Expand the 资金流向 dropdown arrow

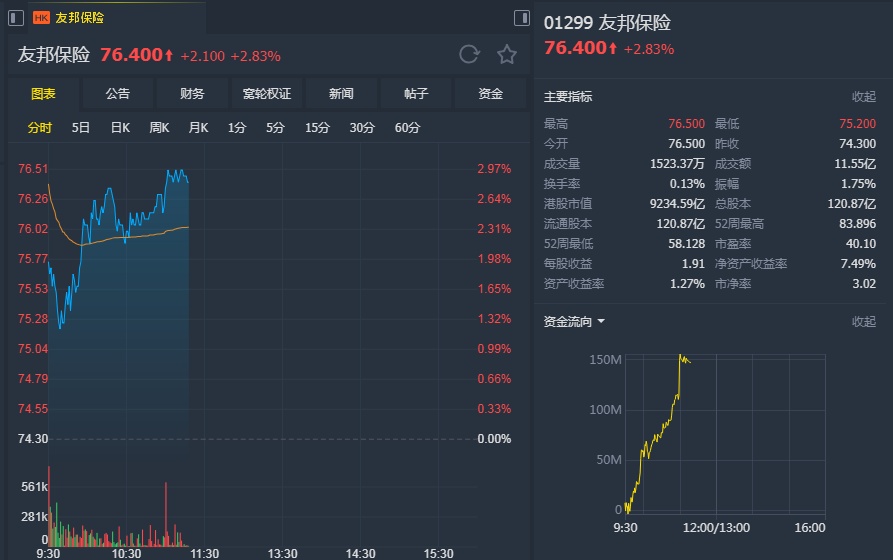coord(601,322)
